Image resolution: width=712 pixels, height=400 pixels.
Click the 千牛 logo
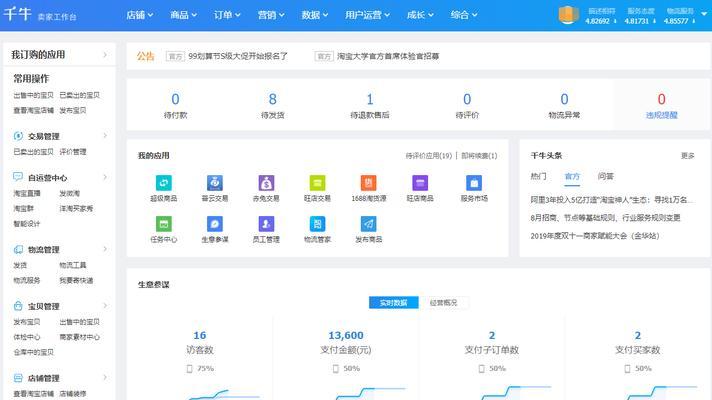pyautogui.click(x=17, y=15)
